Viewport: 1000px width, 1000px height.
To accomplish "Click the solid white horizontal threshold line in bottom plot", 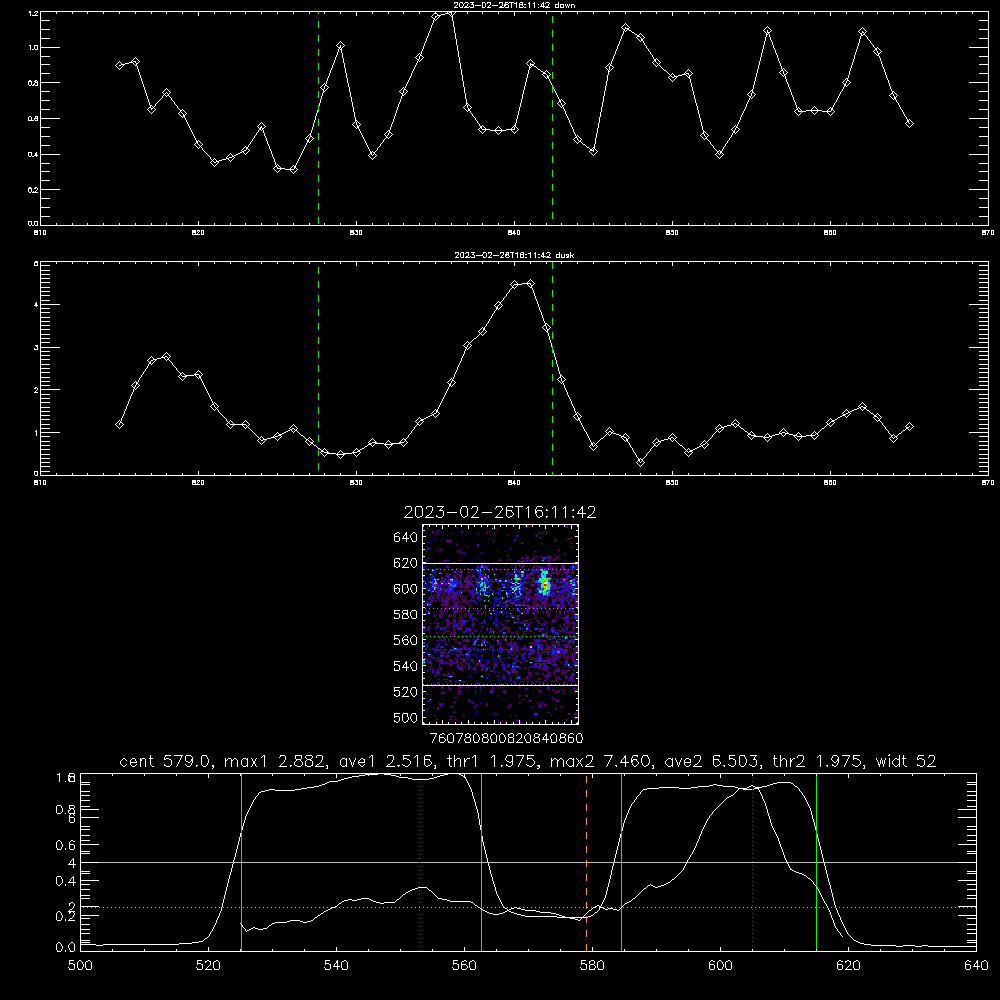I will (528, 862).
